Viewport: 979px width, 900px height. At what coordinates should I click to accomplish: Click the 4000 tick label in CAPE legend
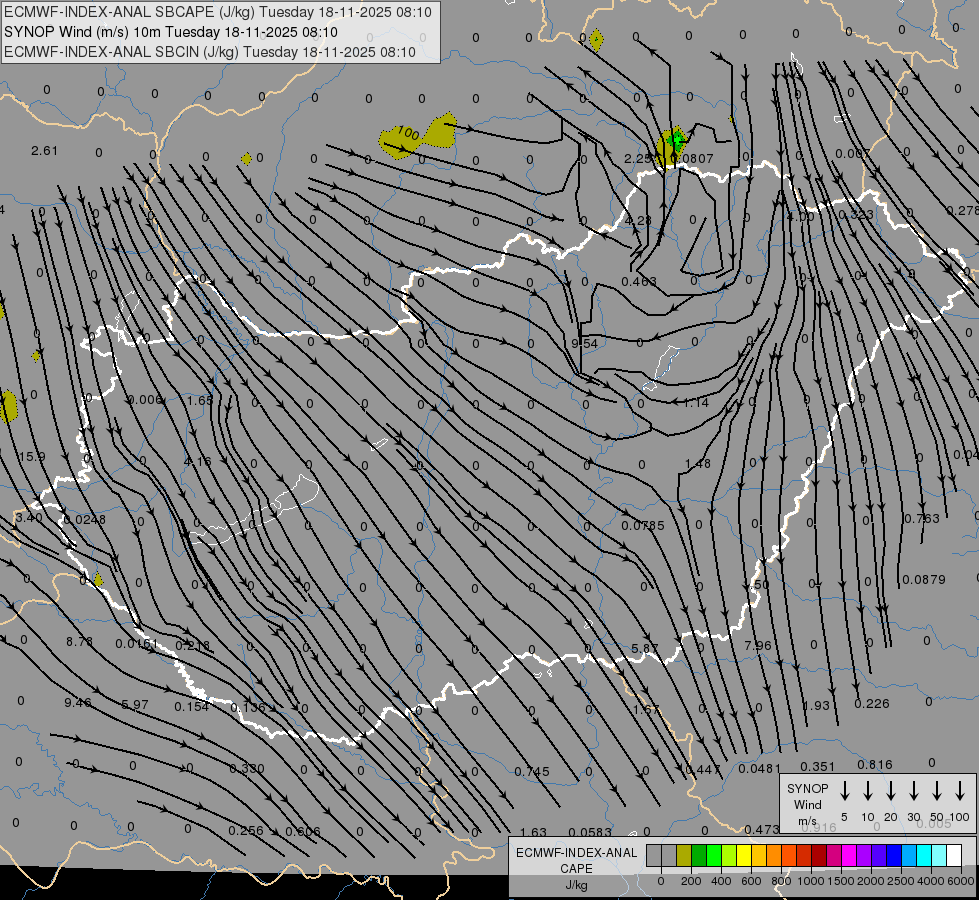click(x=930, y=881)
